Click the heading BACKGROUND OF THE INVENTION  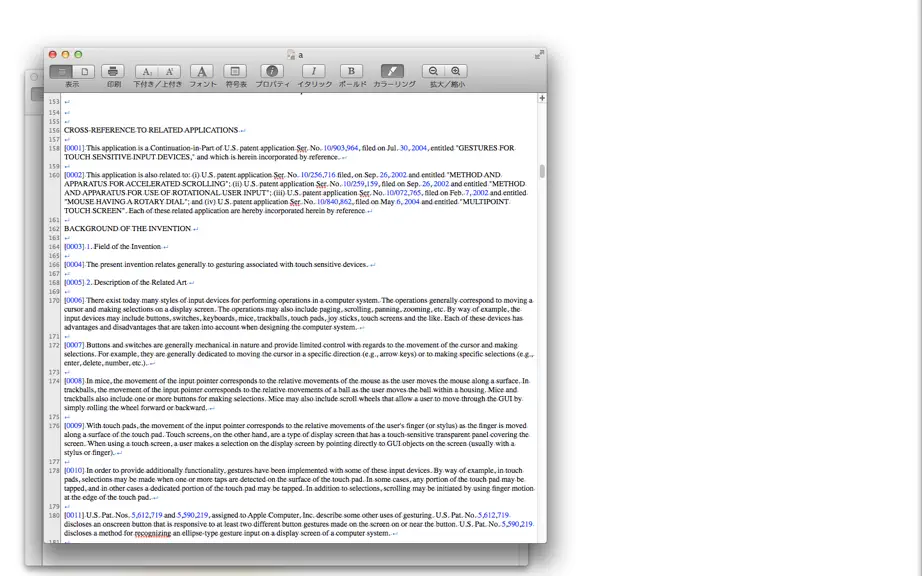(x=128, y=229)
